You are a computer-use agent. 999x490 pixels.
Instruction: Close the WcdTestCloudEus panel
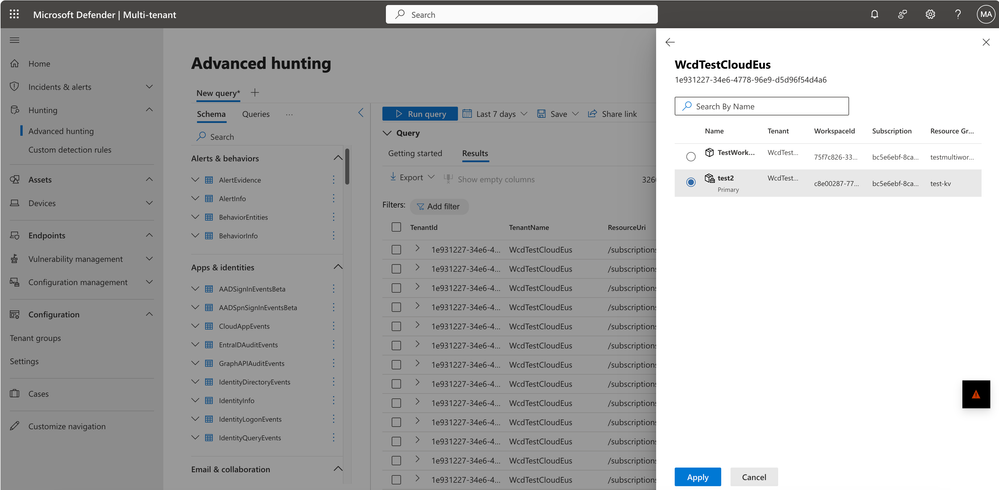point(986,42)
